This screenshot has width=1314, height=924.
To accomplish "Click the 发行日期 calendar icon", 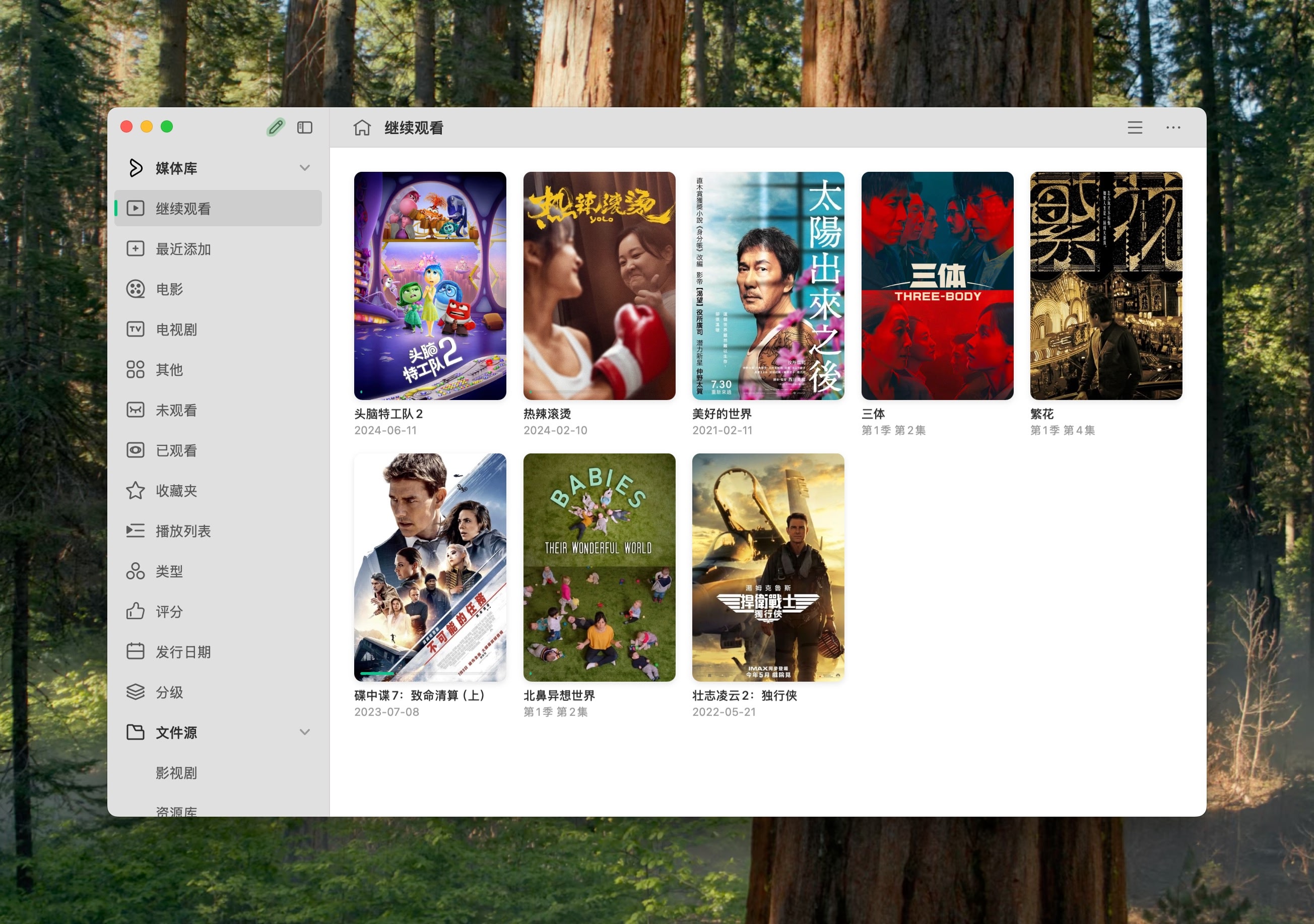I will point(136,651).
